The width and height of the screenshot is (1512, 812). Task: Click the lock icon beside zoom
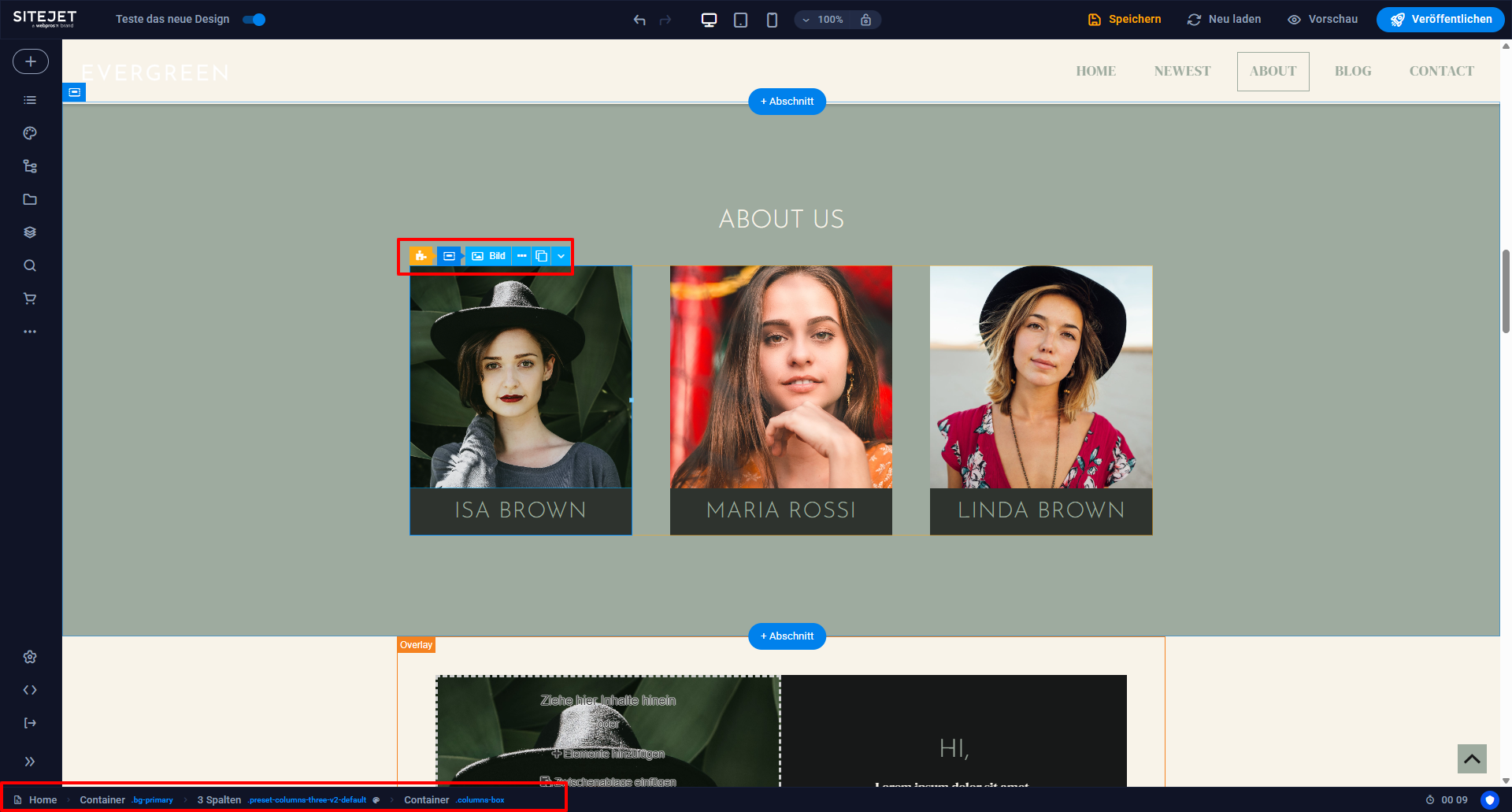click(x=865, y=20)
